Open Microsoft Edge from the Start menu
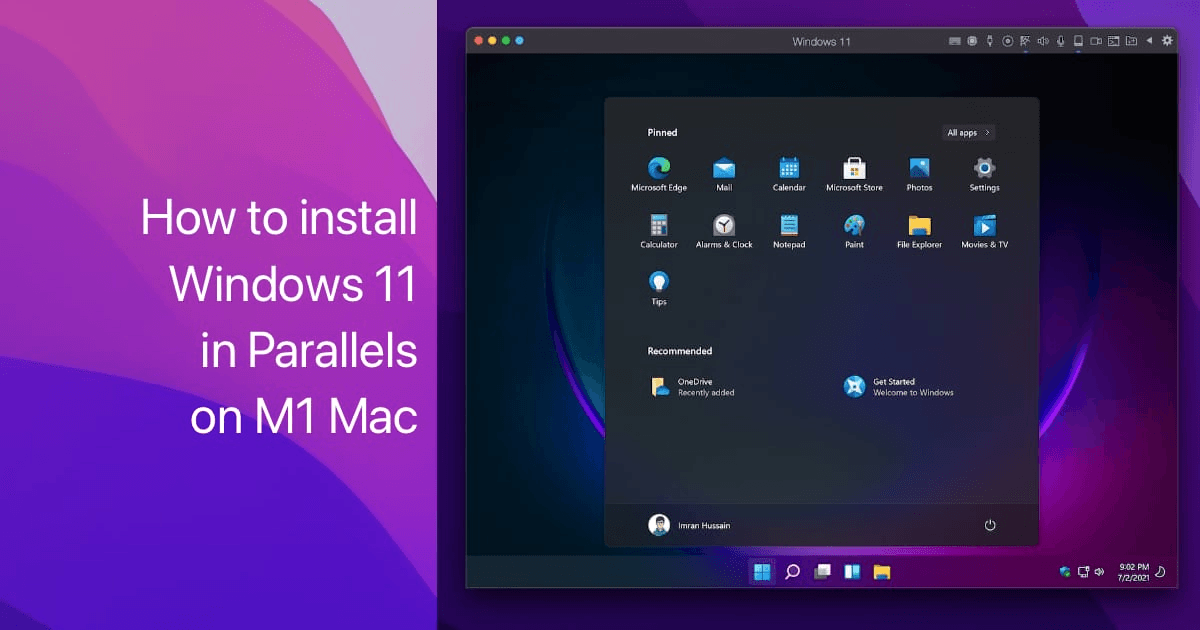The image size is (1200, 630). 658,166
